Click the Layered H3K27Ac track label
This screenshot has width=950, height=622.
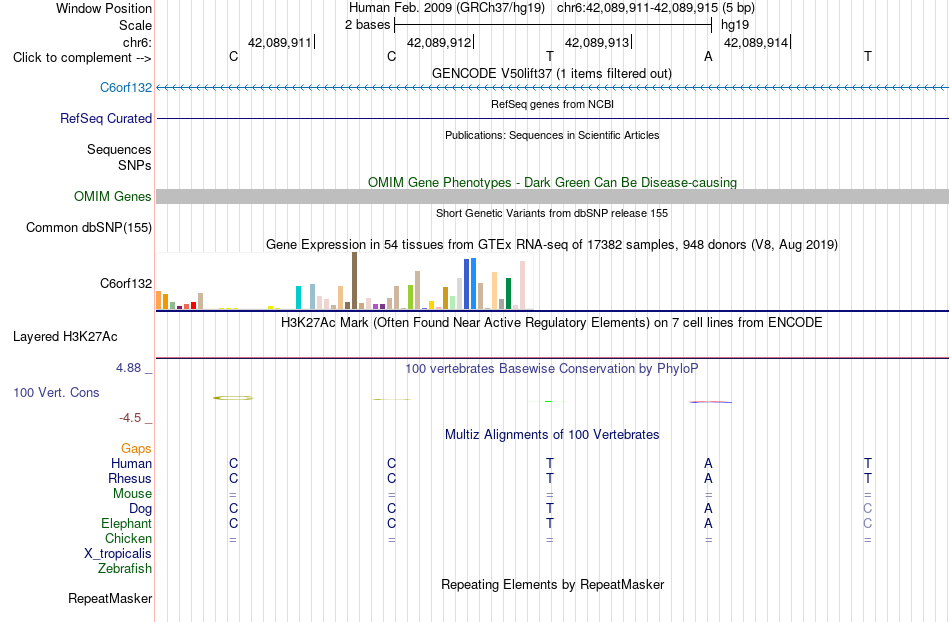(65, 337)
